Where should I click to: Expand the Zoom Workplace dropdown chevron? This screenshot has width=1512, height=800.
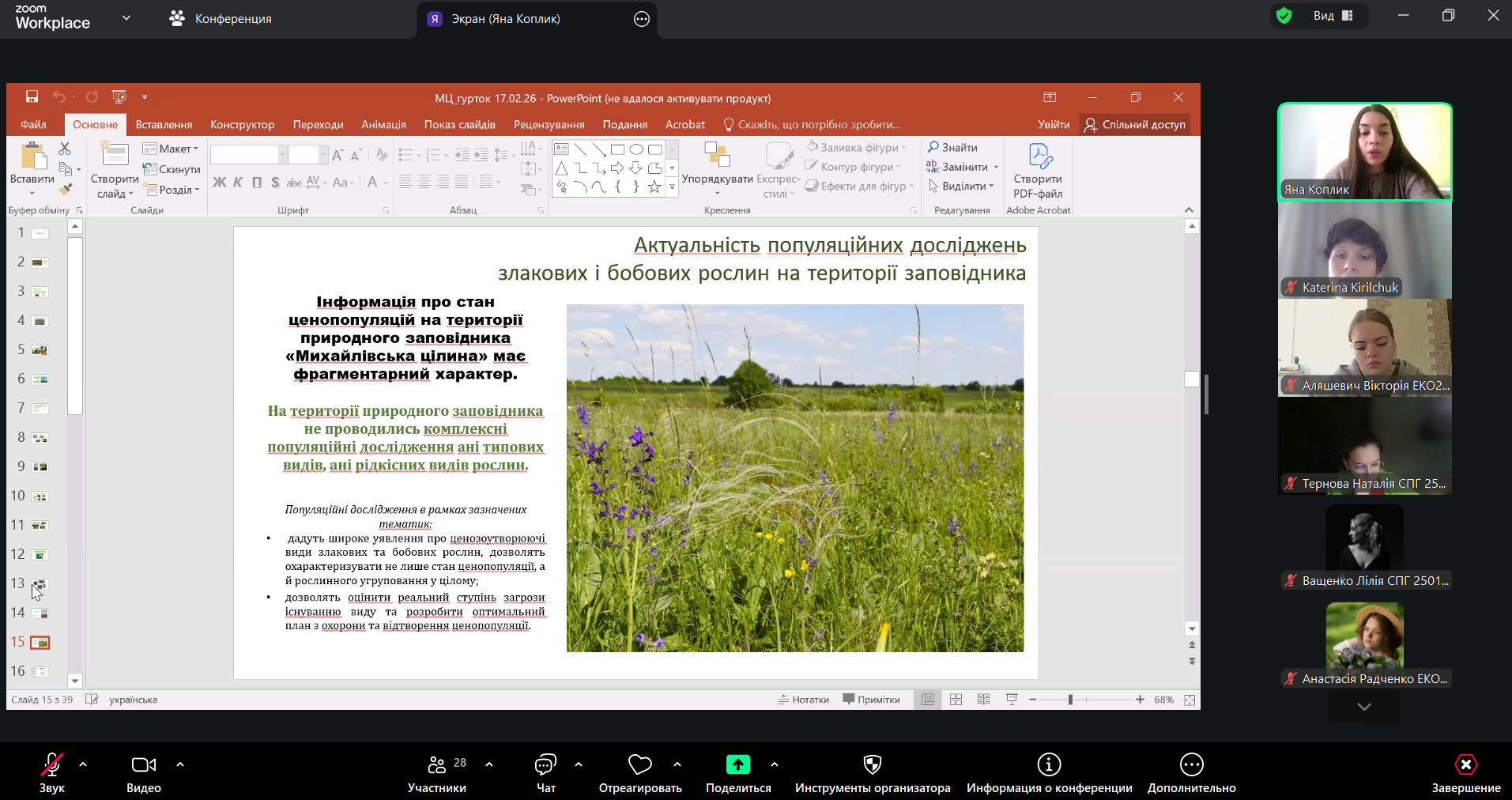pos(126,18)
